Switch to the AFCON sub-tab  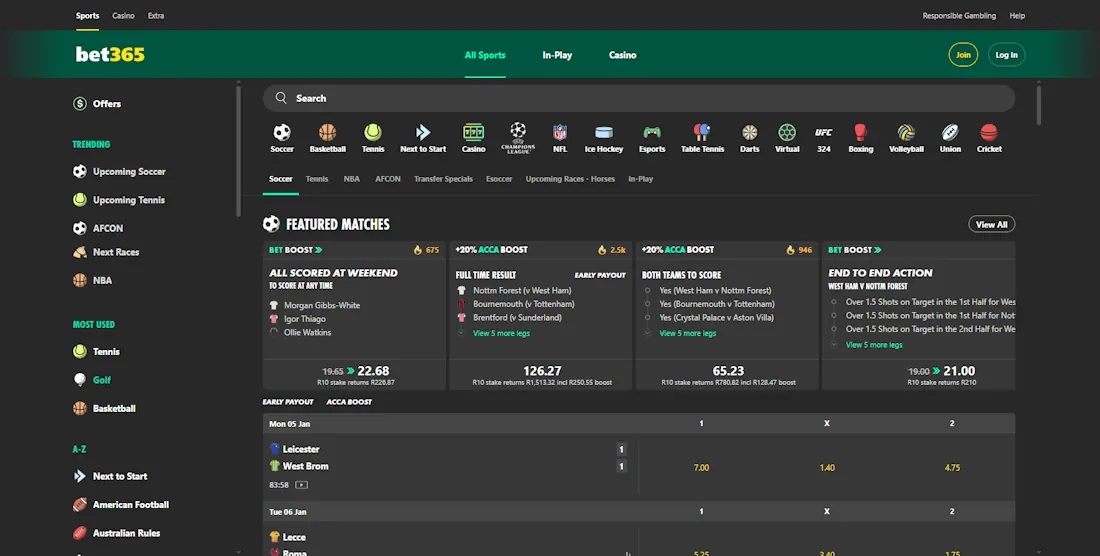click(388, 179)
